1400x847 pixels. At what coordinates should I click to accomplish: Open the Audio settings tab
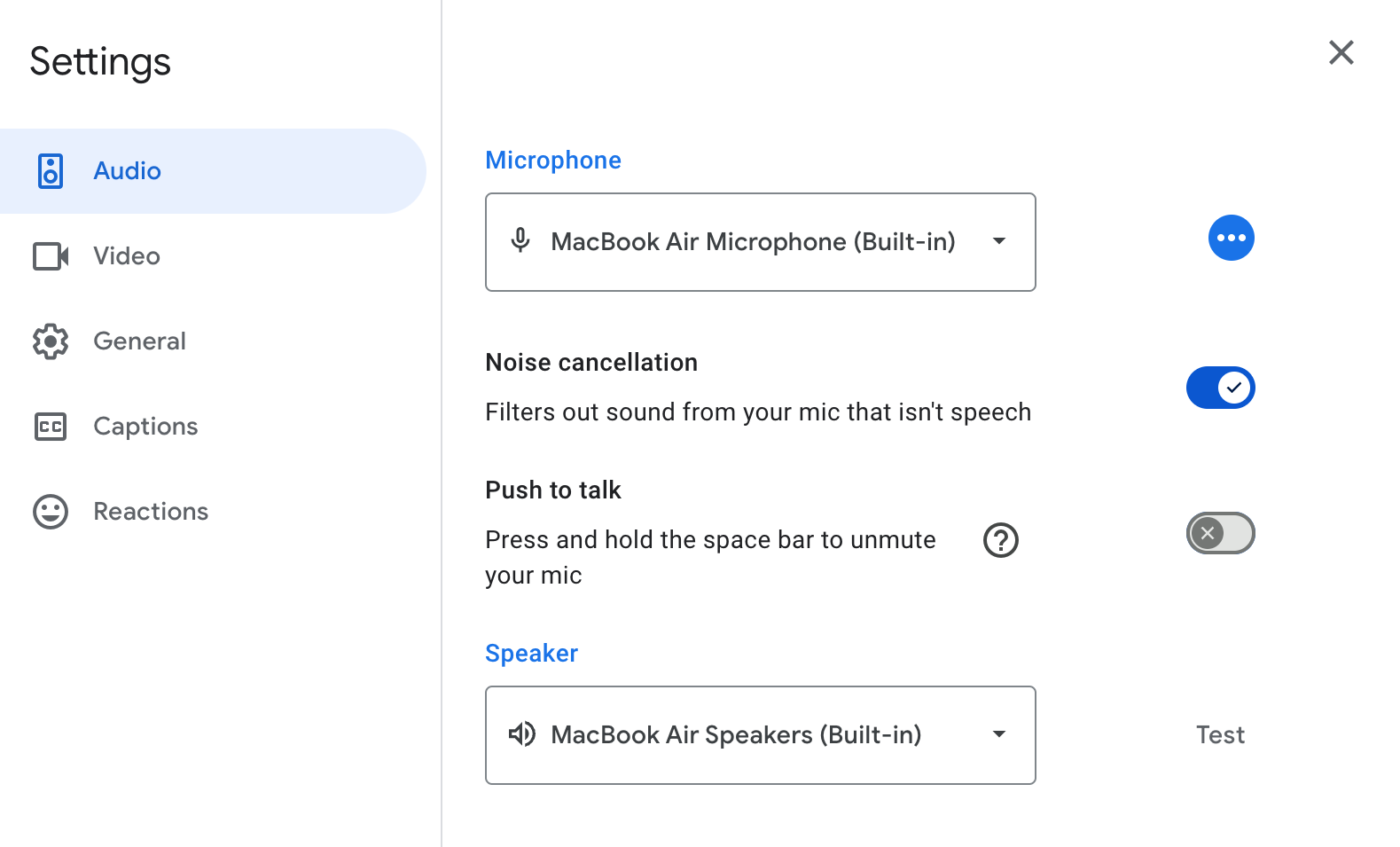coord(213,171)
